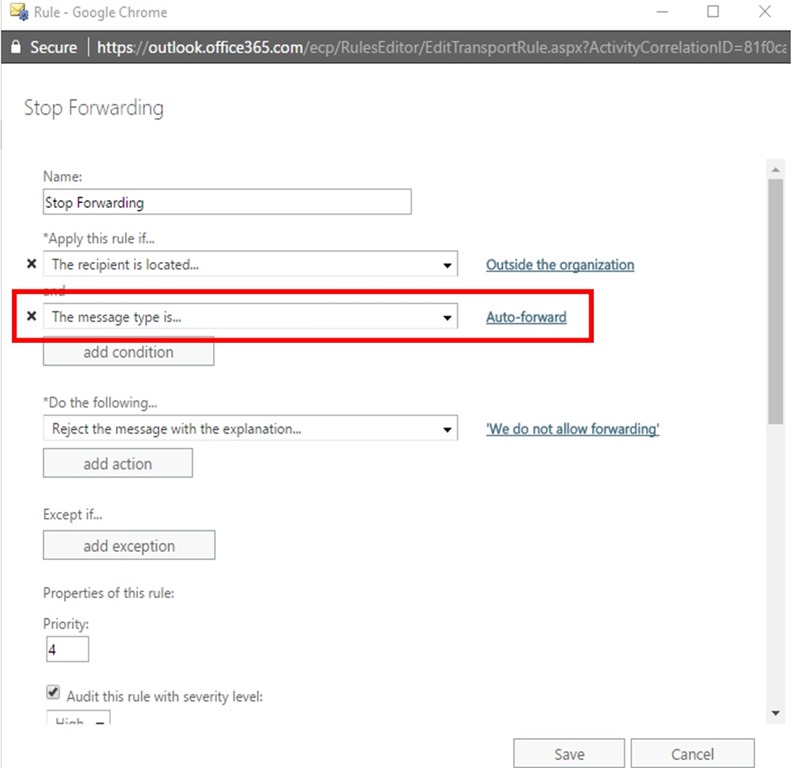Open the severity level High dropdown
The width and height of the screenshot is (793, 768).
point(78,717)
